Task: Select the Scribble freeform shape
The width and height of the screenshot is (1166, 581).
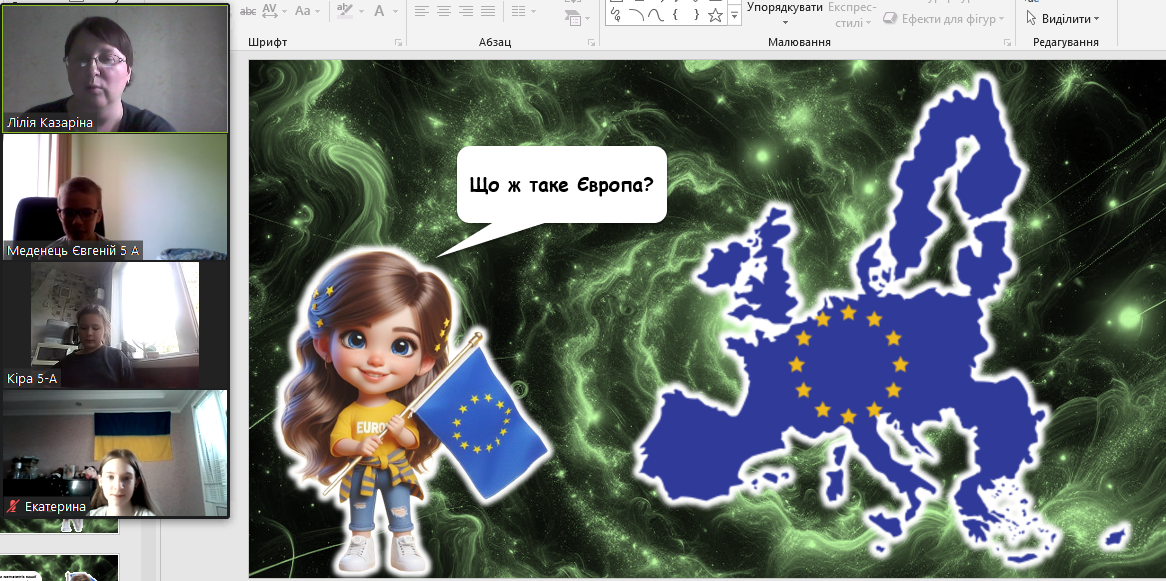Action: pyautogui.click(x=616, y=14)
